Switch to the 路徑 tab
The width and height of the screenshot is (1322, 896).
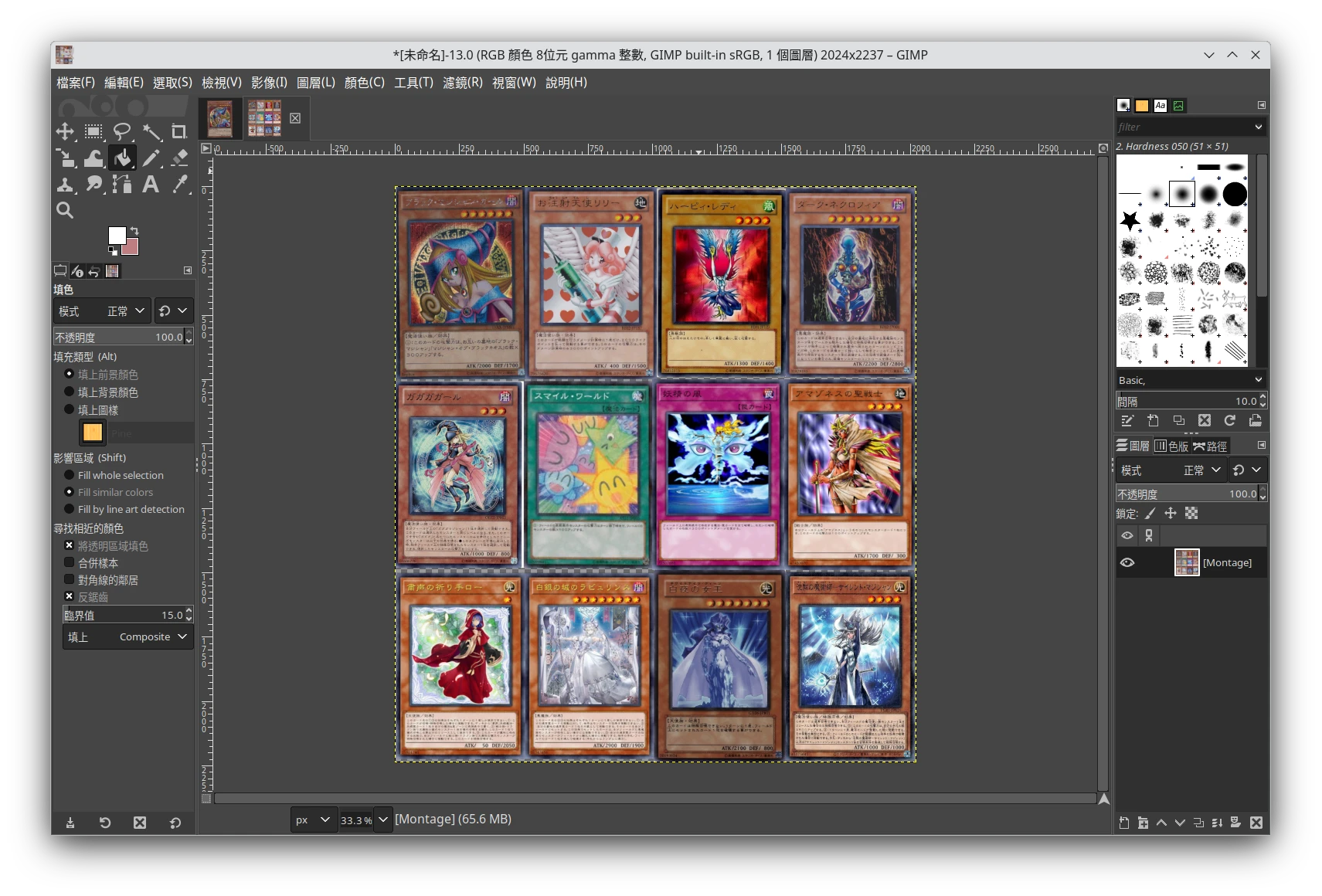[x=1210, y=446]
